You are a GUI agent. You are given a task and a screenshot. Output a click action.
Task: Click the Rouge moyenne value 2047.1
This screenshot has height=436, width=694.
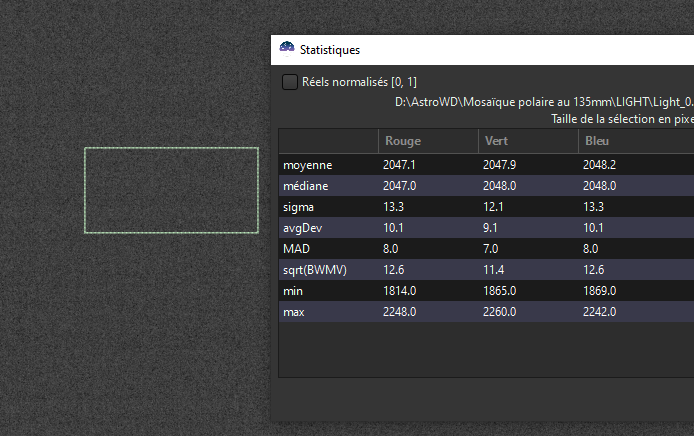click(x=399, y=165)
